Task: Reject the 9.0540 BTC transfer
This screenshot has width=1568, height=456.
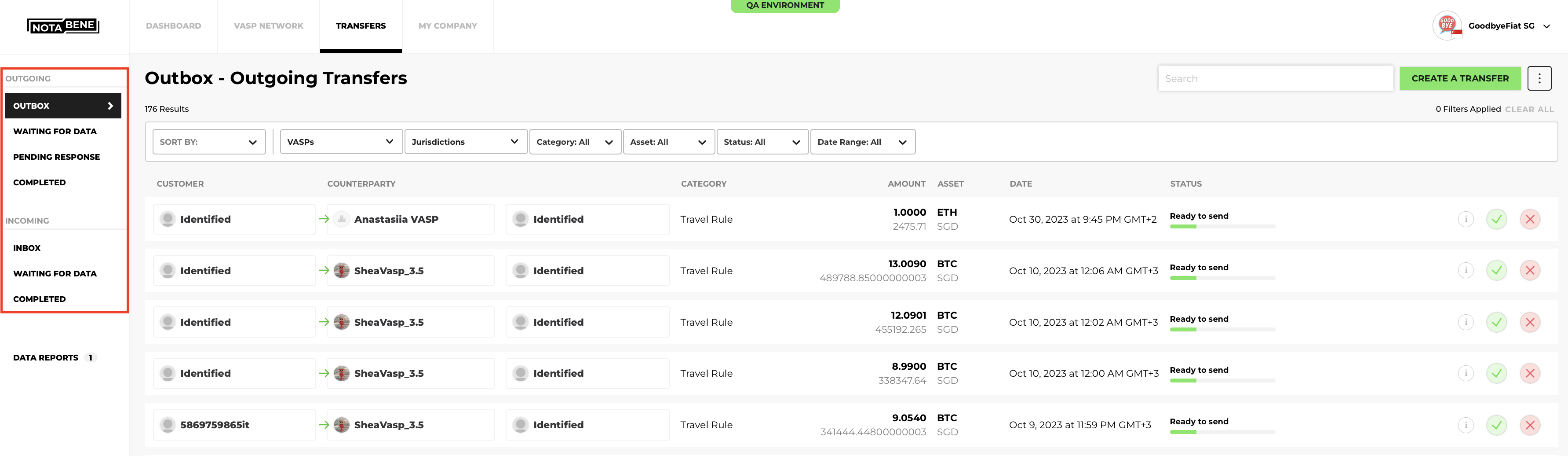Action: click(x=1530, y=425)
